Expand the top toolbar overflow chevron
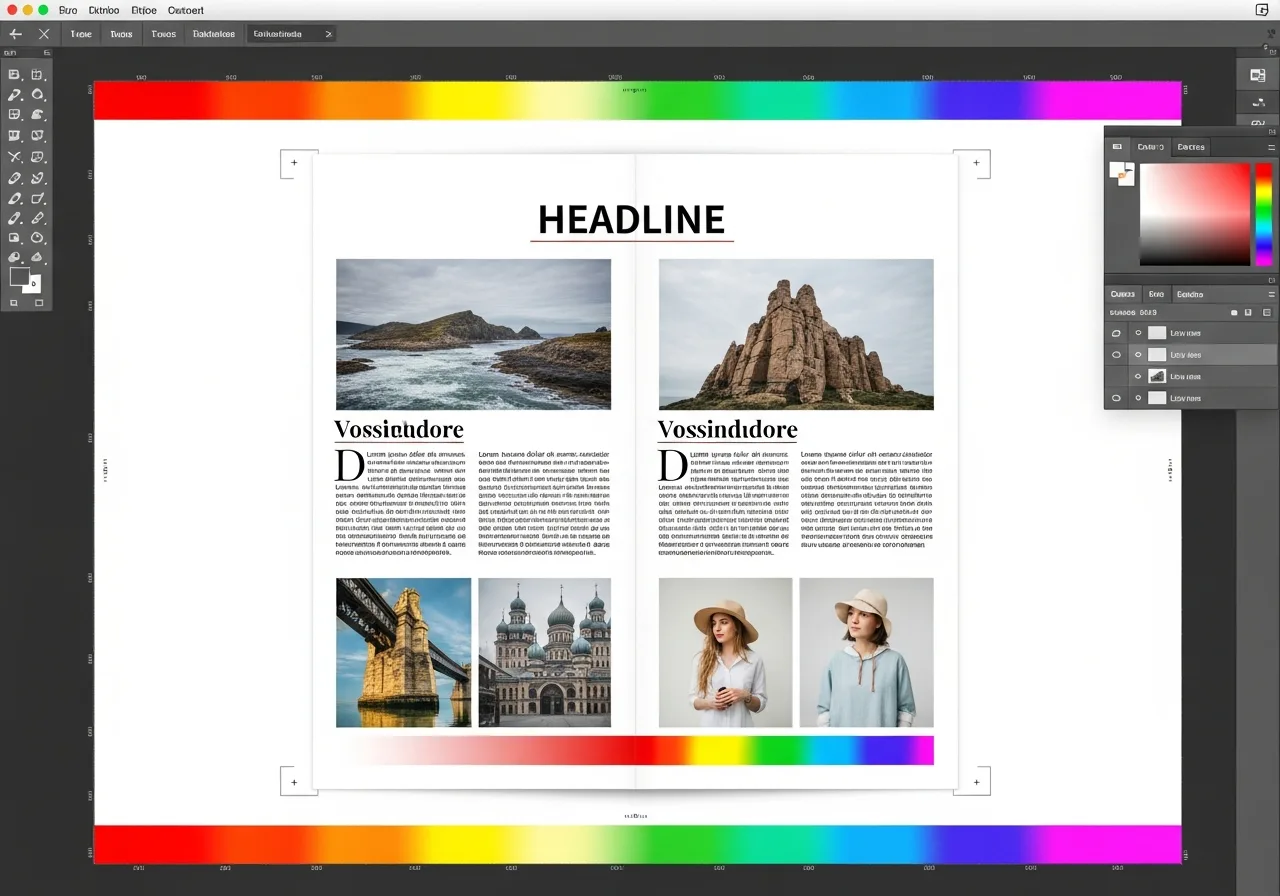The image size is (1280, 896). tap(328, 34)
